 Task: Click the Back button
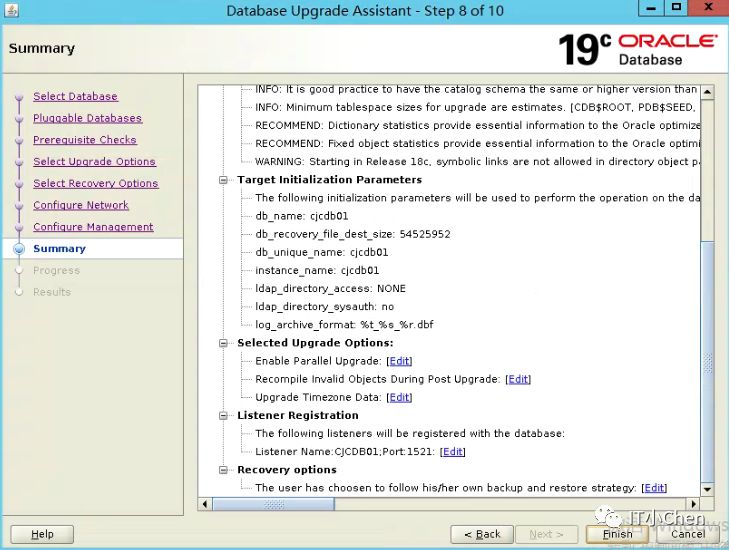pyautogui.click(x=482, y=534)
